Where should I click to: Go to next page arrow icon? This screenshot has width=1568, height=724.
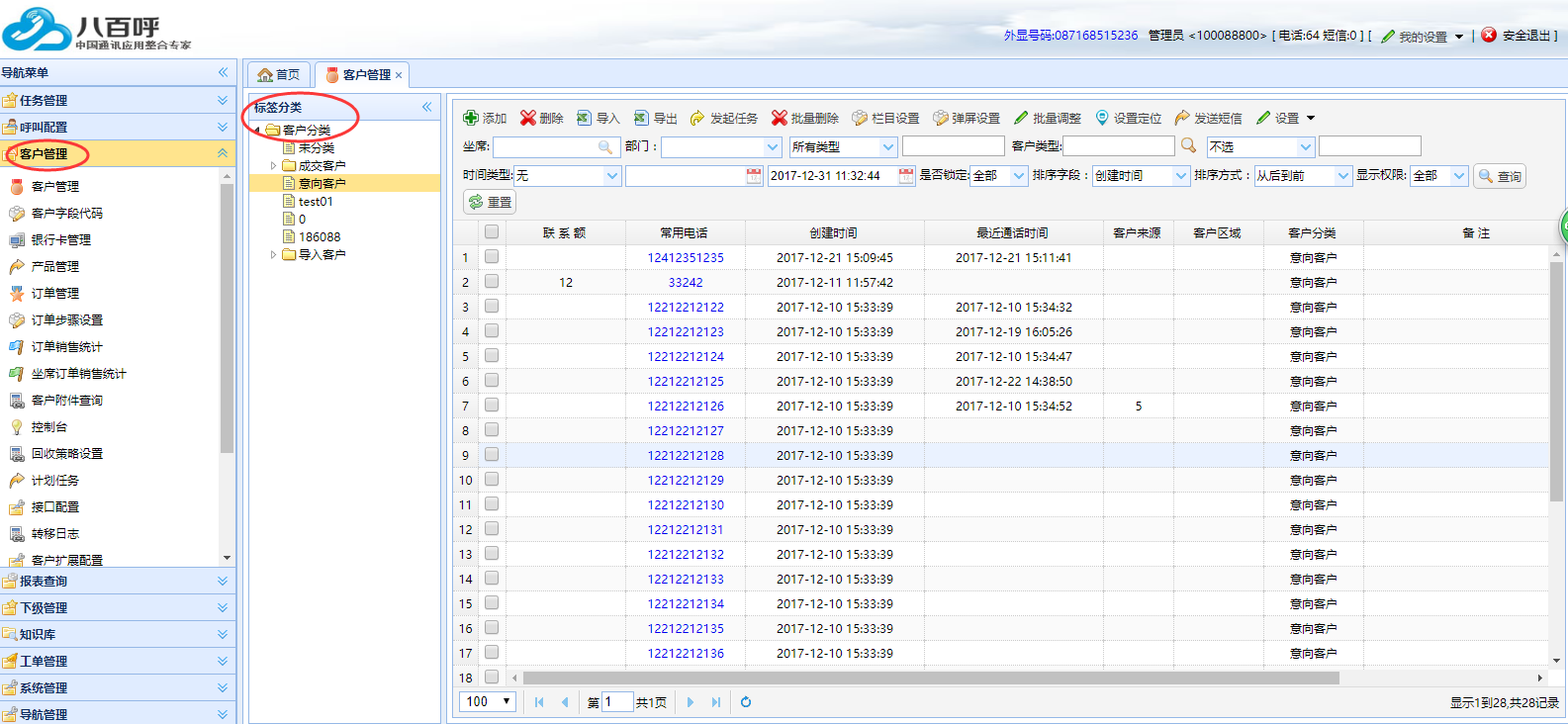point(691,702)
